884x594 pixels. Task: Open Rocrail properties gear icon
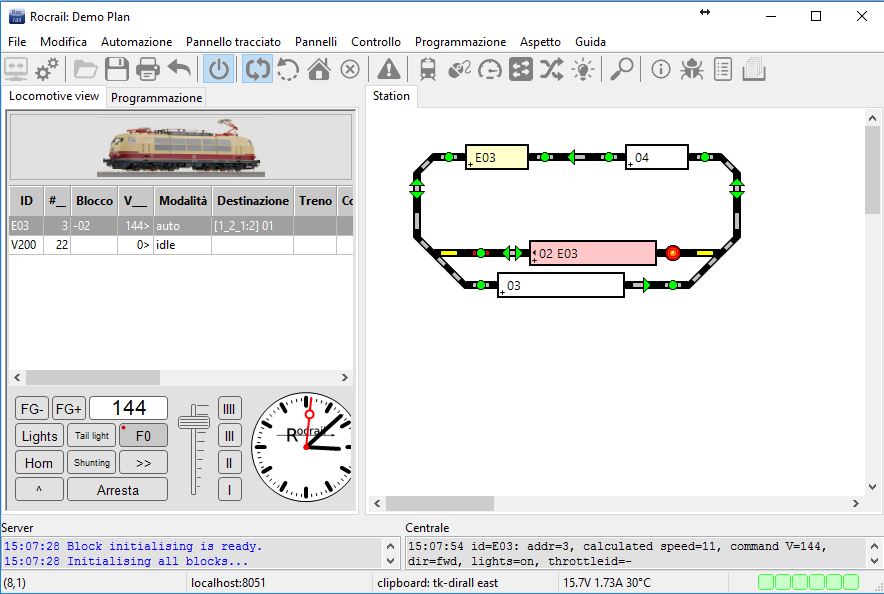point(46,70)
